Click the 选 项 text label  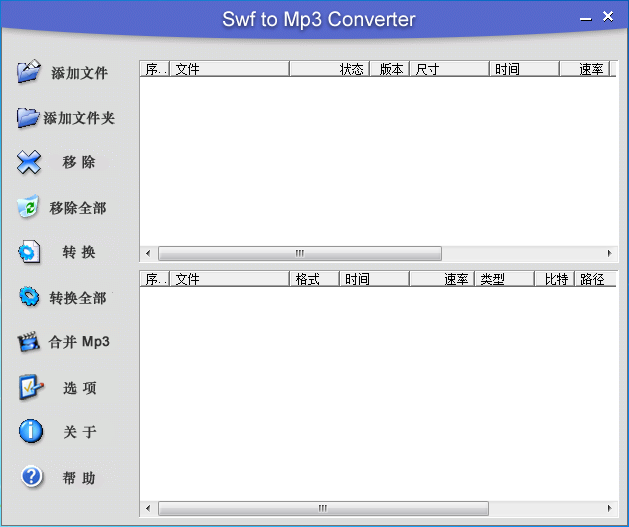(x=79, y=388)
